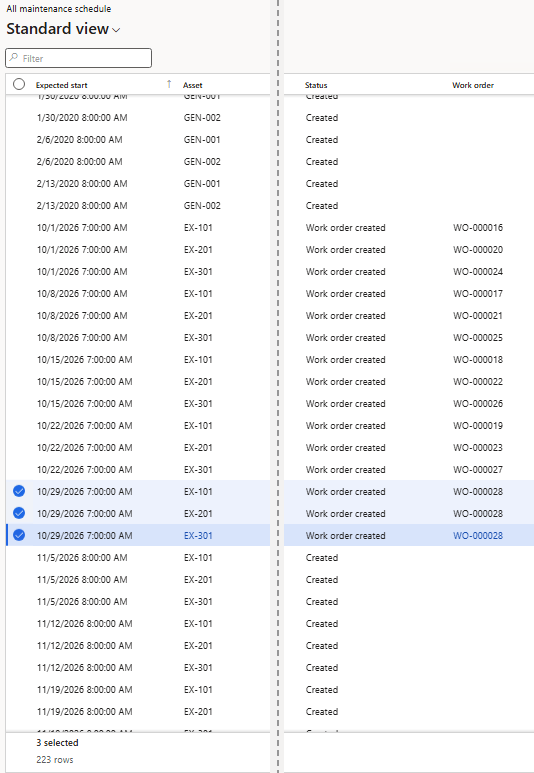Select EX-201 asset on 10/8/2026 row

(198, 316)
